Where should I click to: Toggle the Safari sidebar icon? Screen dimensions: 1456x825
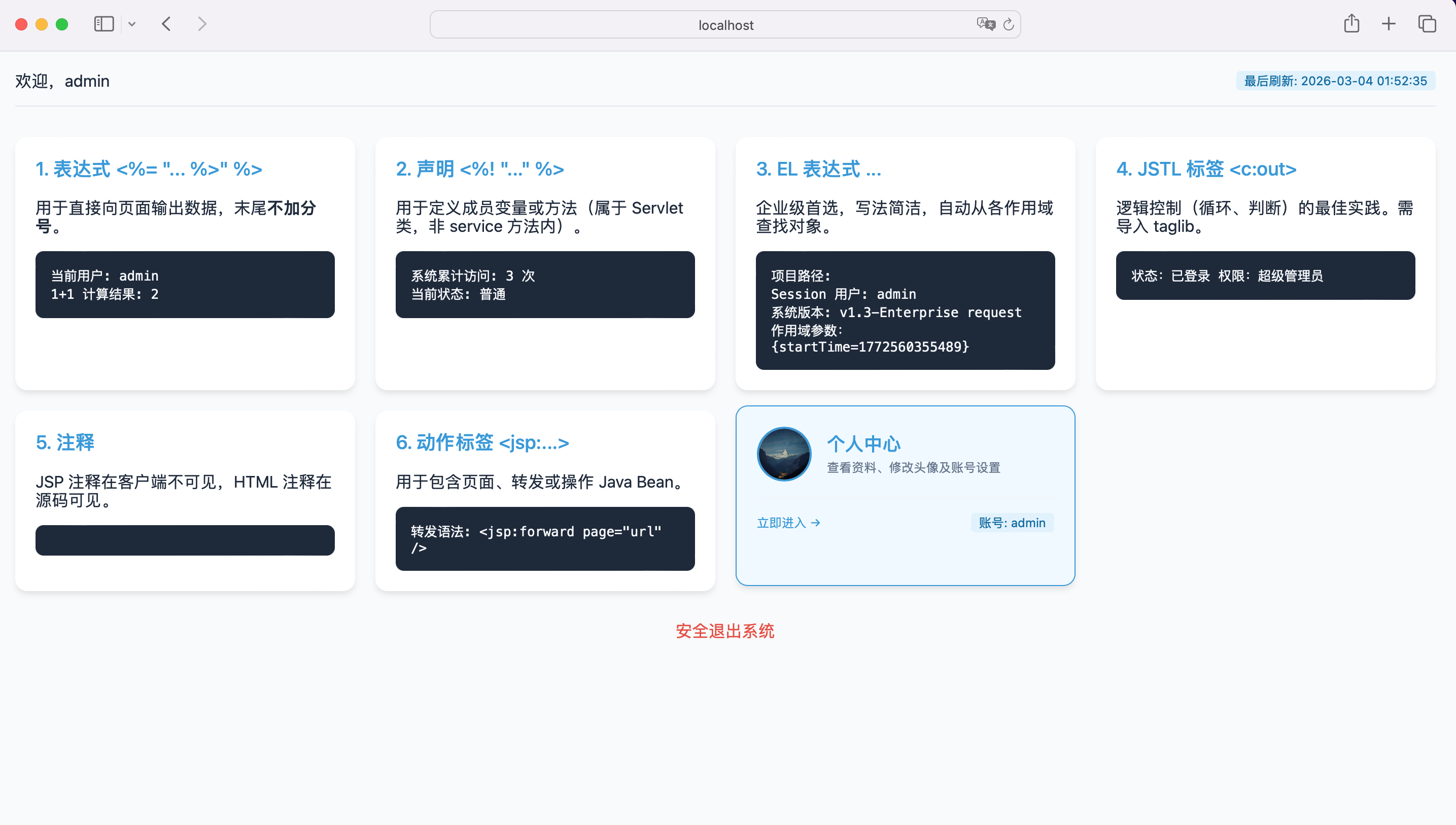(103, 24)
